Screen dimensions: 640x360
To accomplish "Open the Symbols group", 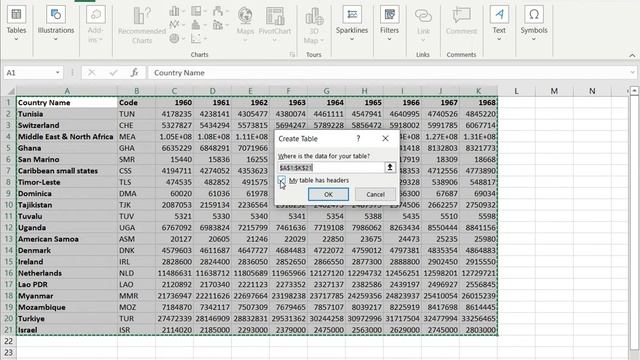I will click(x=534, y=23).
